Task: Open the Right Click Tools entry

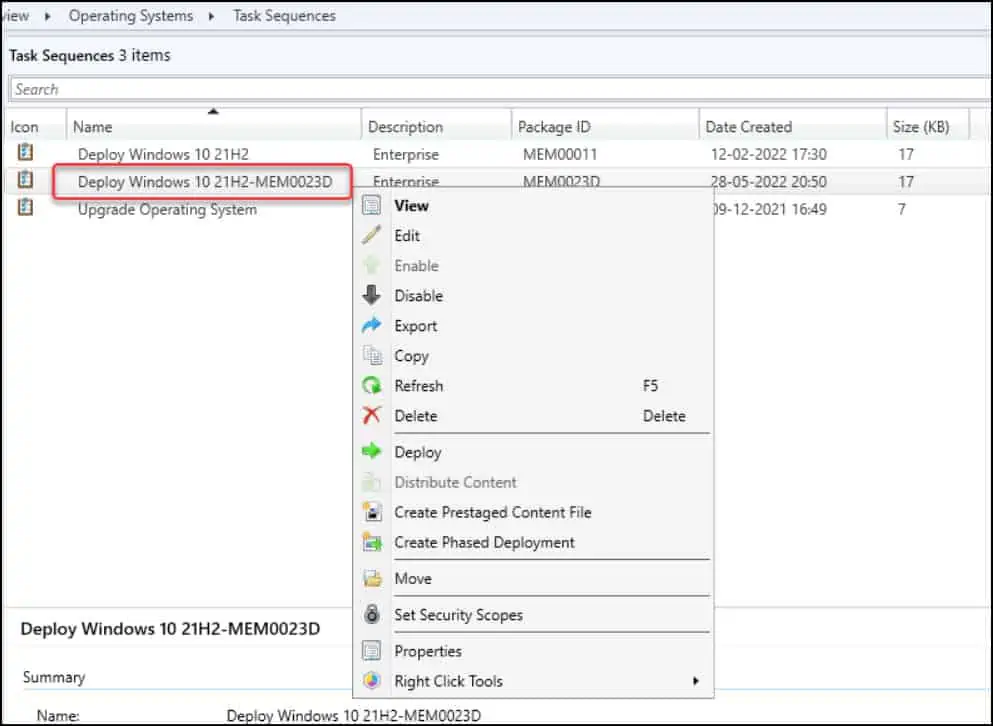Action: [x=532, y=681]
